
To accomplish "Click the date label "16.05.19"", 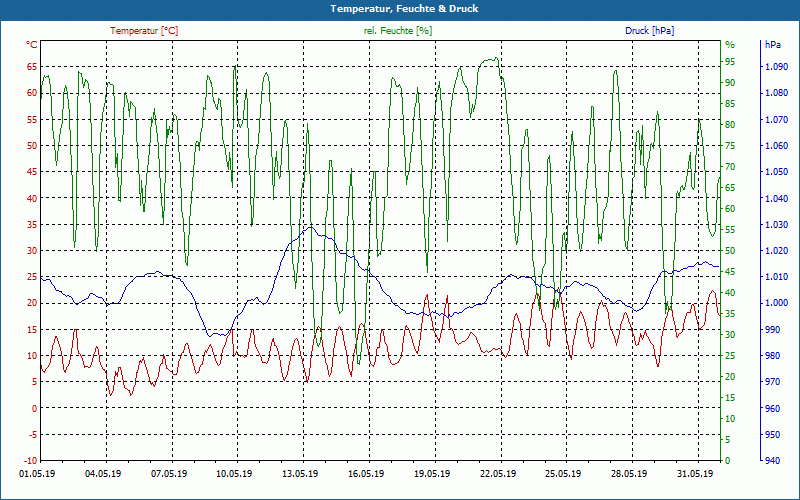I will pos(366,474).
